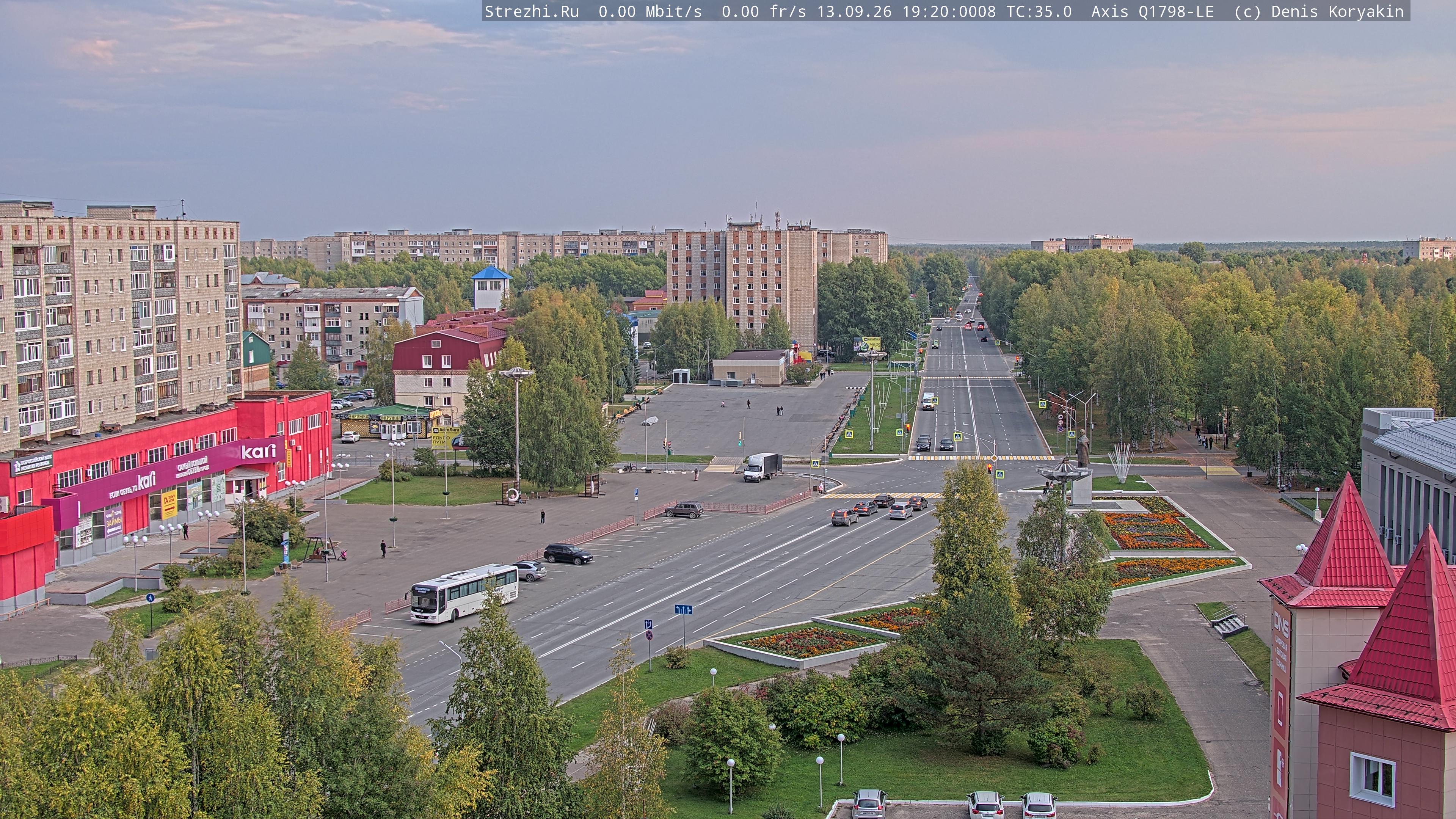Viewport: 1456px width, 819px height.
Task: Click the black SUV parked behind the bus
Action: point(568,553)
